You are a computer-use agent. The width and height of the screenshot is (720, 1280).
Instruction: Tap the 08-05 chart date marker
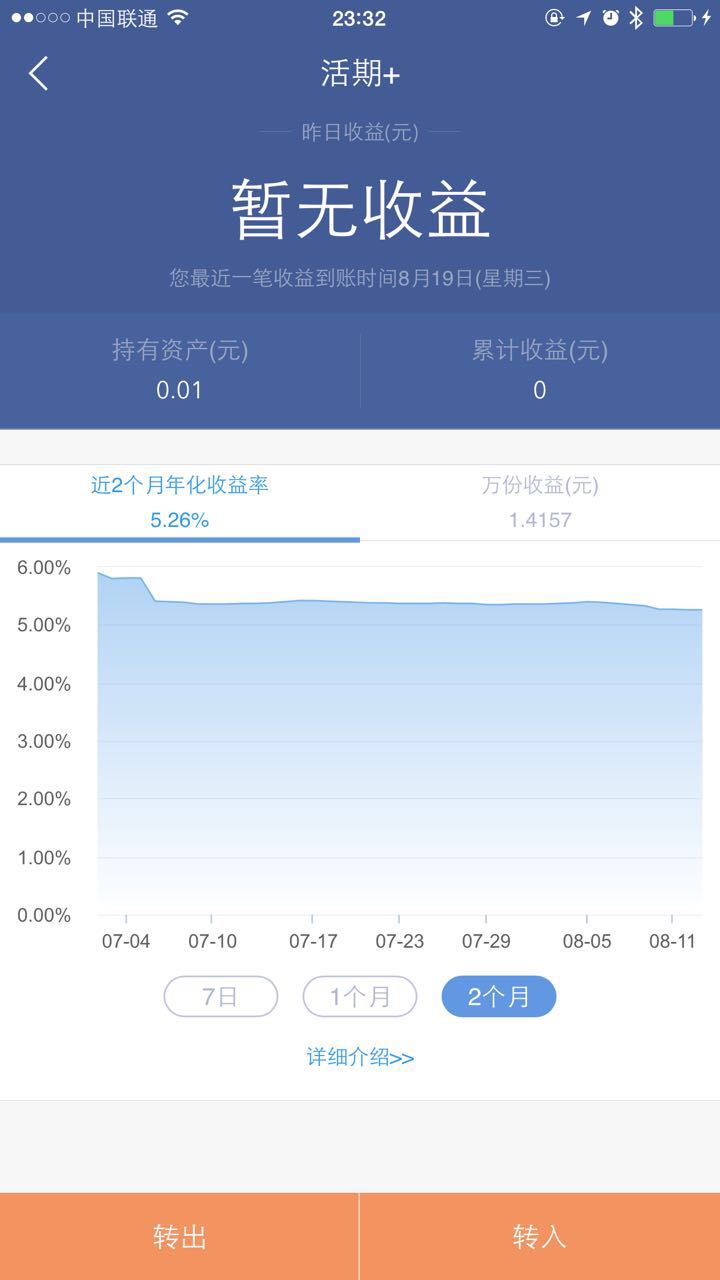point(586,941)
